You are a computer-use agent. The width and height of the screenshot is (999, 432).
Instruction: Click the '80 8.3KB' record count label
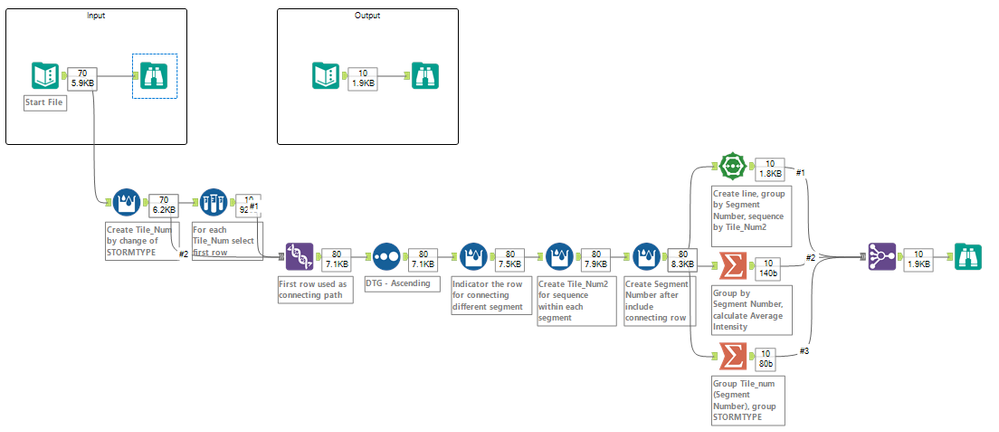click(x=684, y=259)
